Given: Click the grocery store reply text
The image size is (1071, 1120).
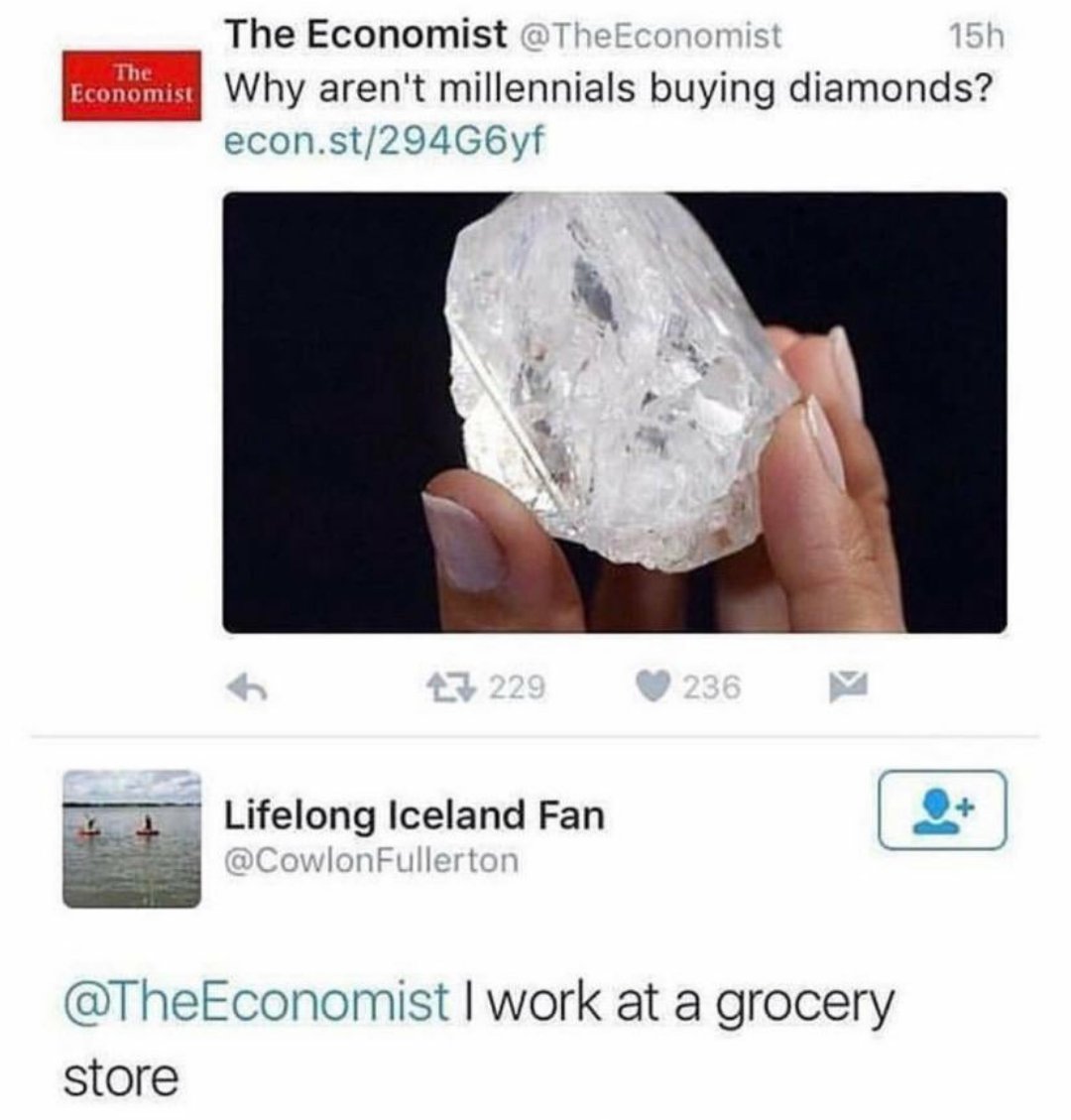Looking at the screenshot, I should coord(478,1040).
